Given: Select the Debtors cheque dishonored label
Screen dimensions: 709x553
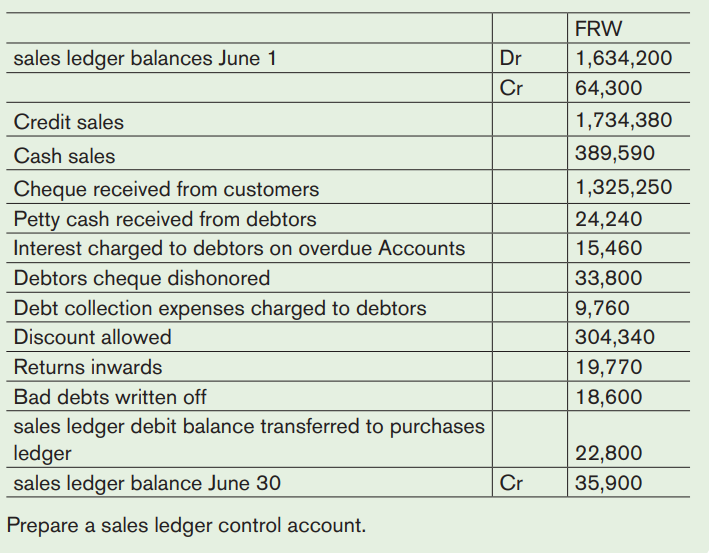Looking at the screenshot, I should tap(142, 278).
